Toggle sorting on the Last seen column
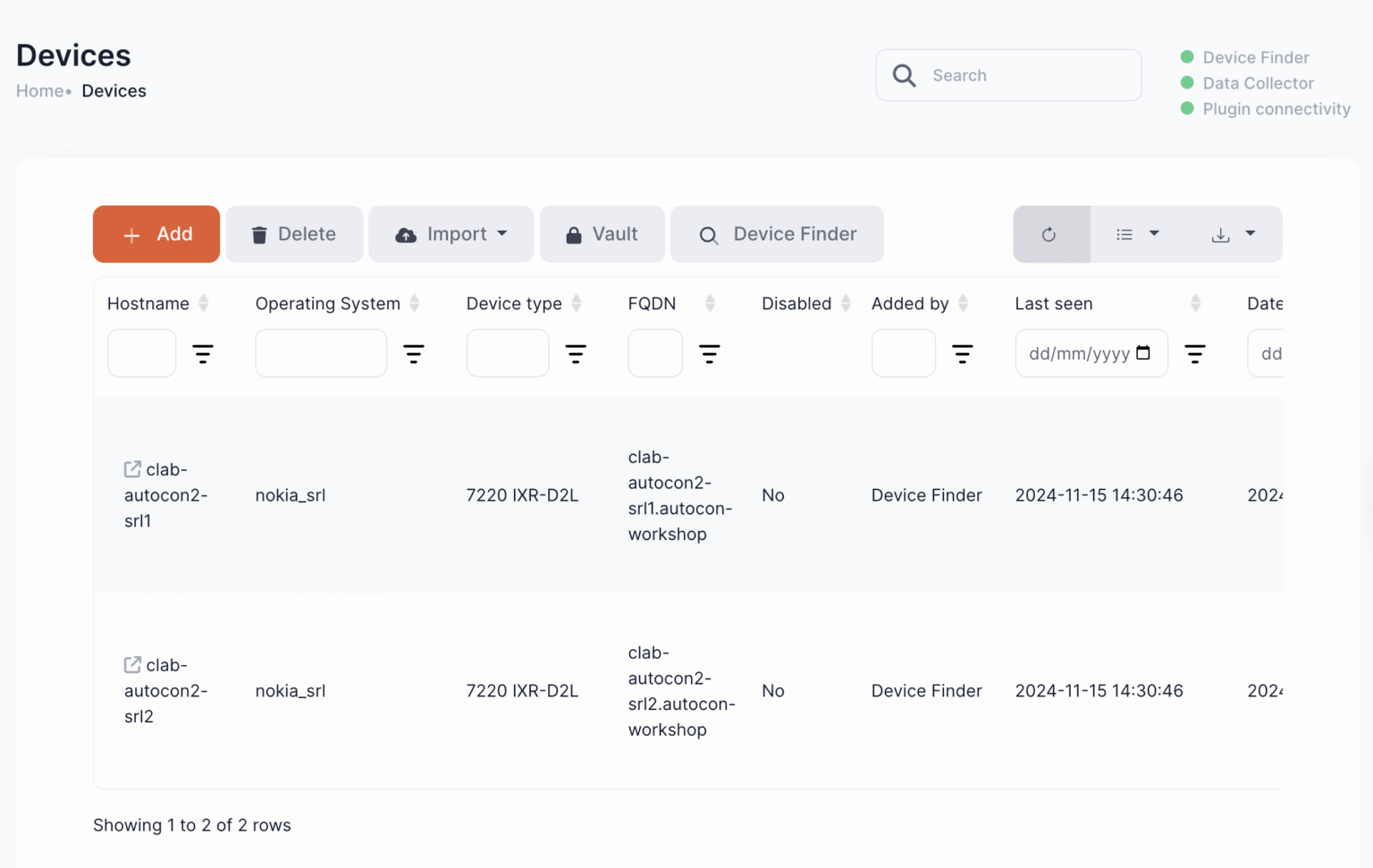 tap(1197, 303)
